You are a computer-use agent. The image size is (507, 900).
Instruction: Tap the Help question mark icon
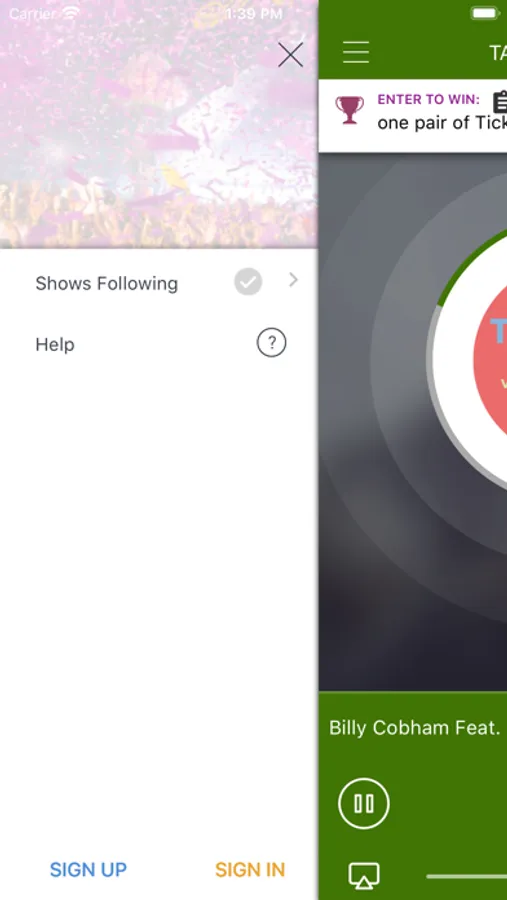point(271,343)
